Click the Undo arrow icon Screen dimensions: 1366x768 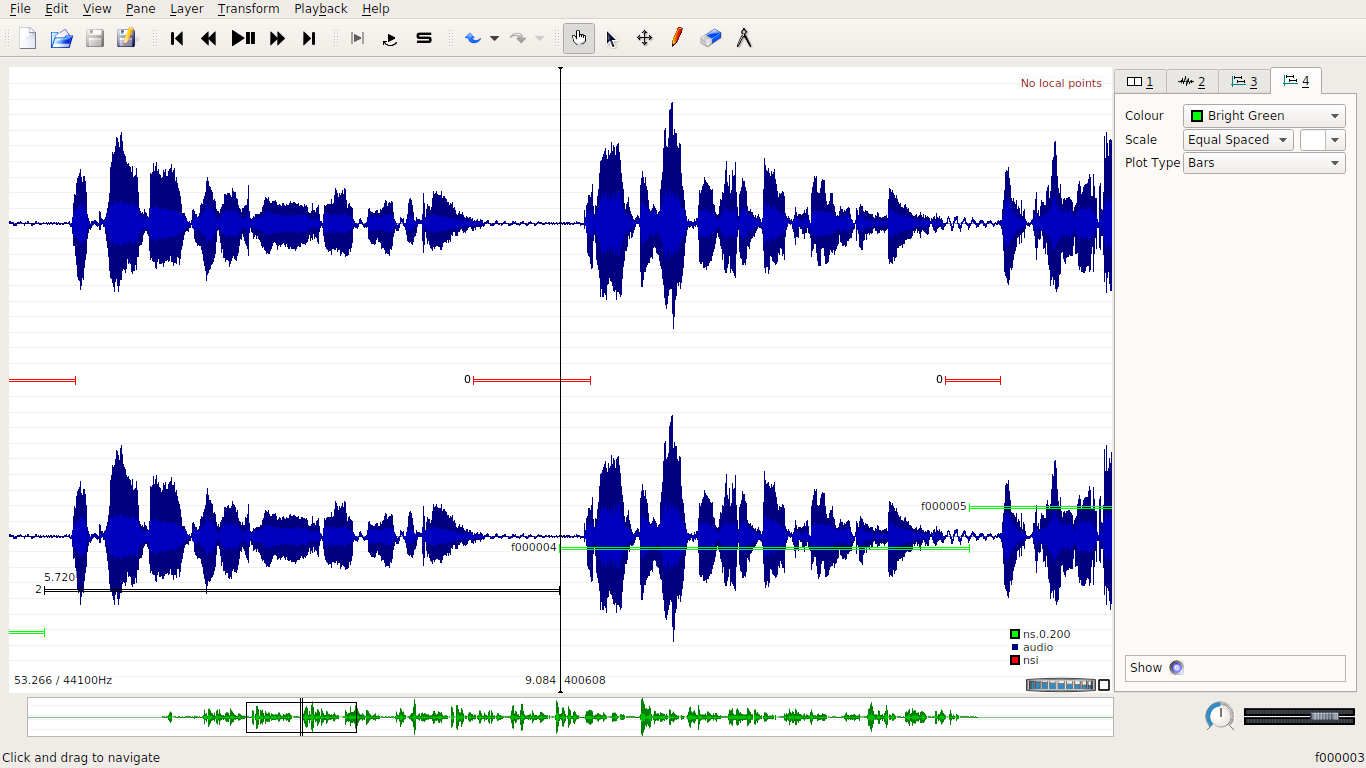tap(473, 38)
